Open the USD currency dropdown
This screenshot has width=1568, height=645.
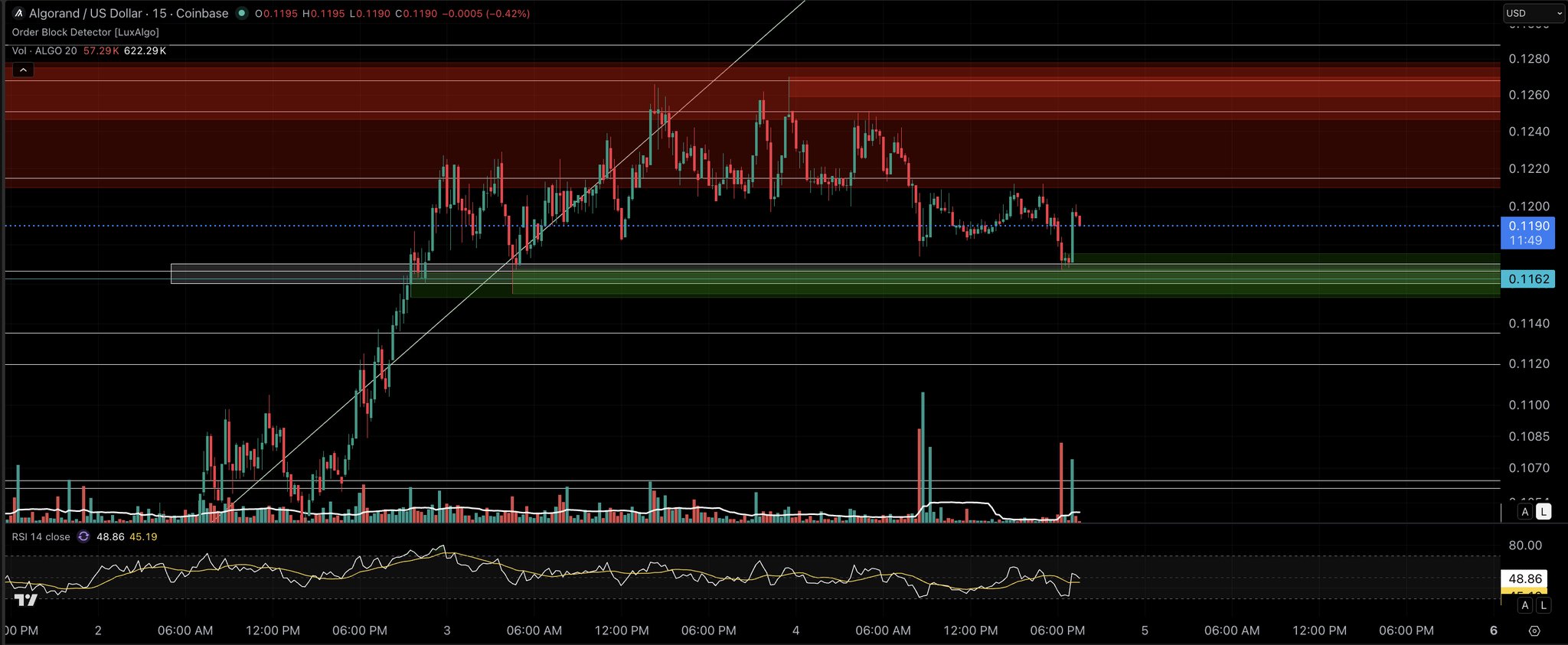(x=1534, y=13)
